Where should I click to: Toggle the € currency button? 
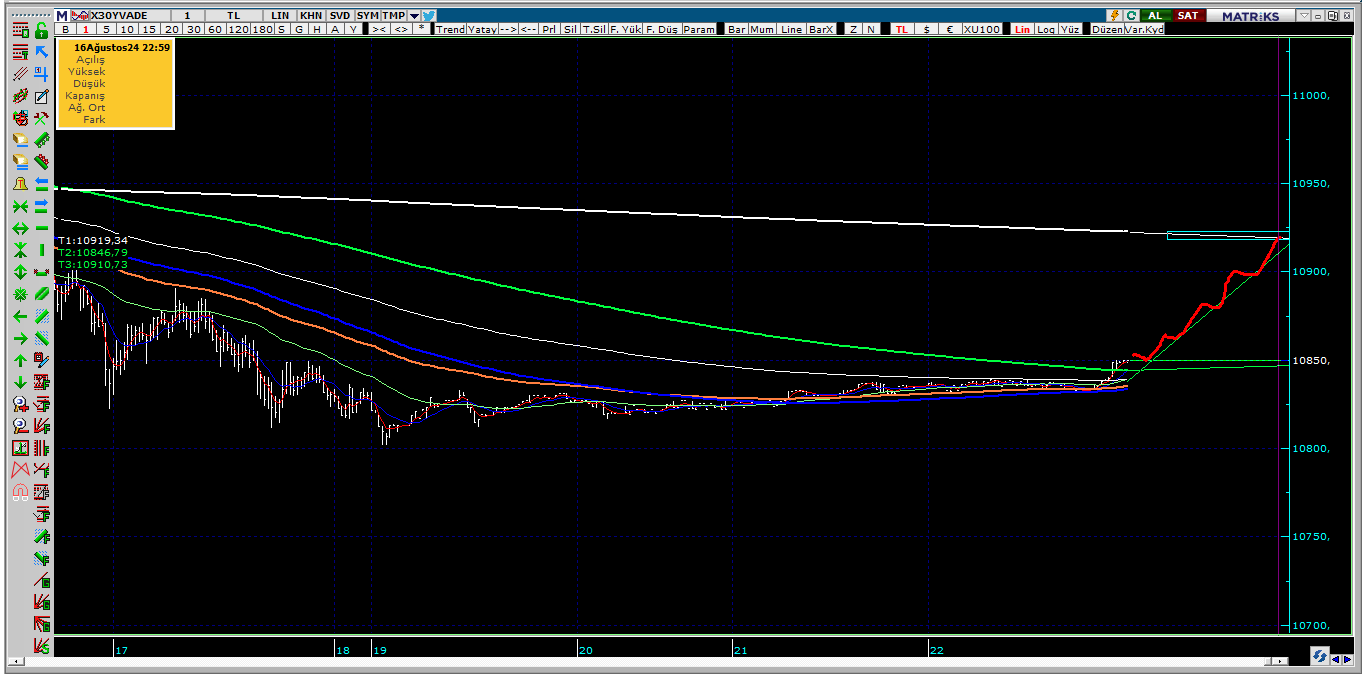click(950, 29)
